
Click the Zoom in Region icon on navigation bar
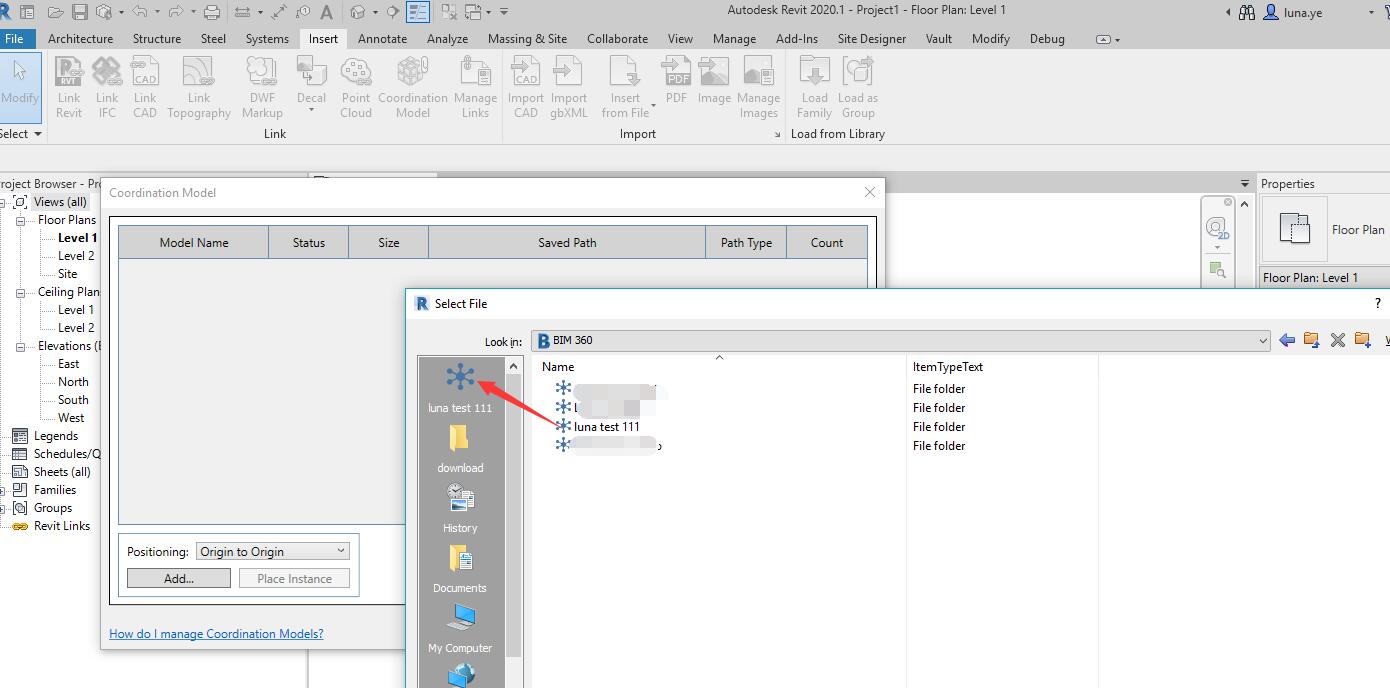pyautogui.click(x=1217, y=269)
